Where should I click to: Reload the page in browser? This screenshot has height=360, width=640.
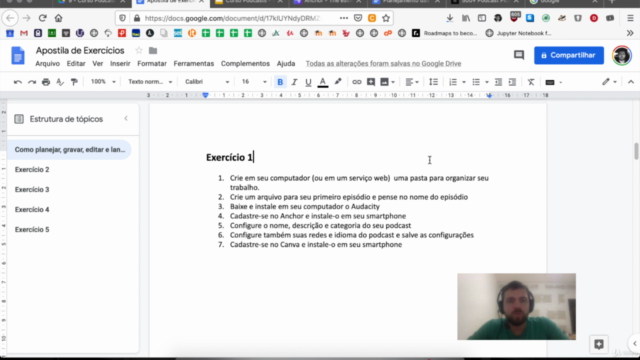click(x=42, y=18)
